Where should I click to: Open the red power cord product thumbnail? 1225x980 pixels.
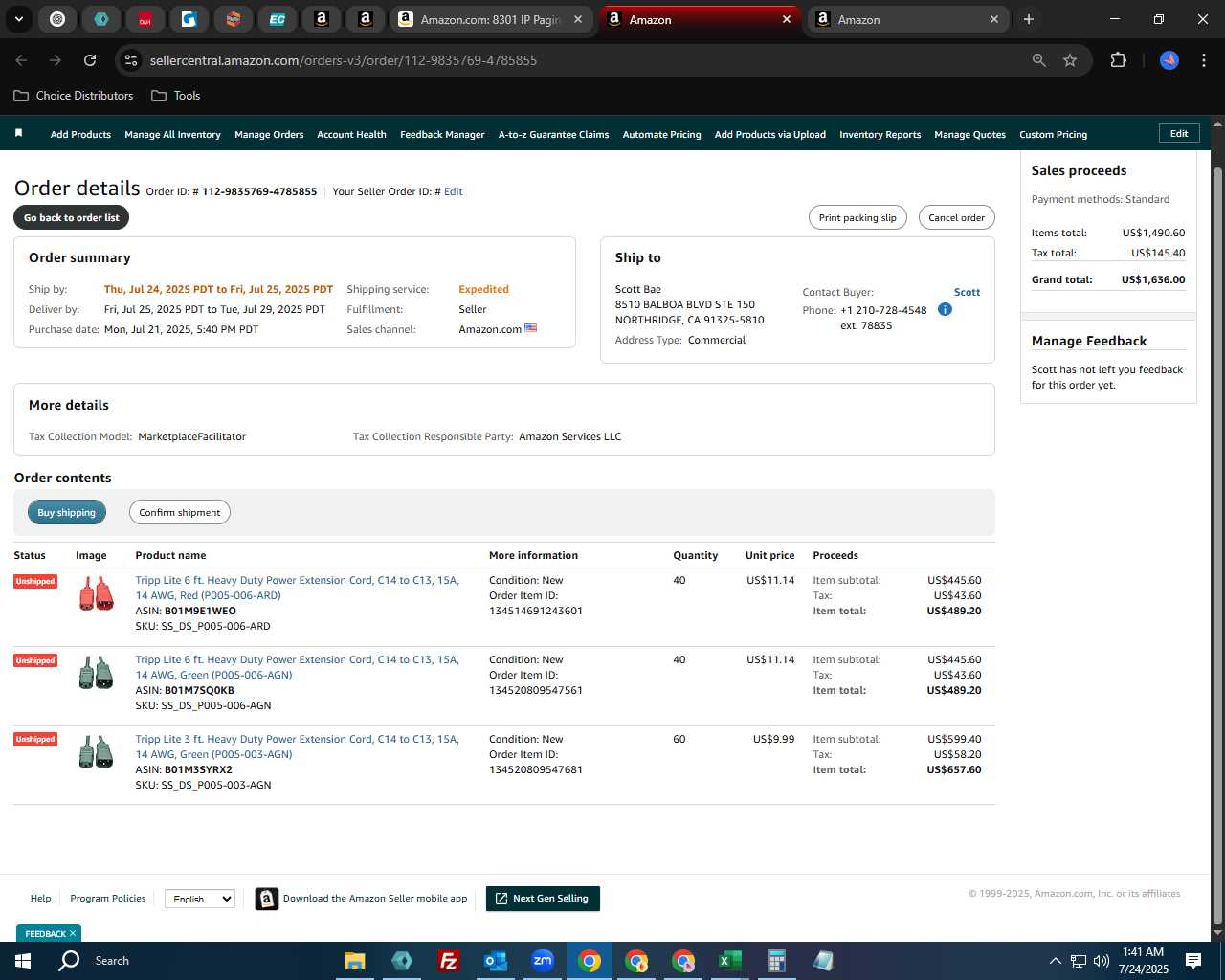pos(96,594)
